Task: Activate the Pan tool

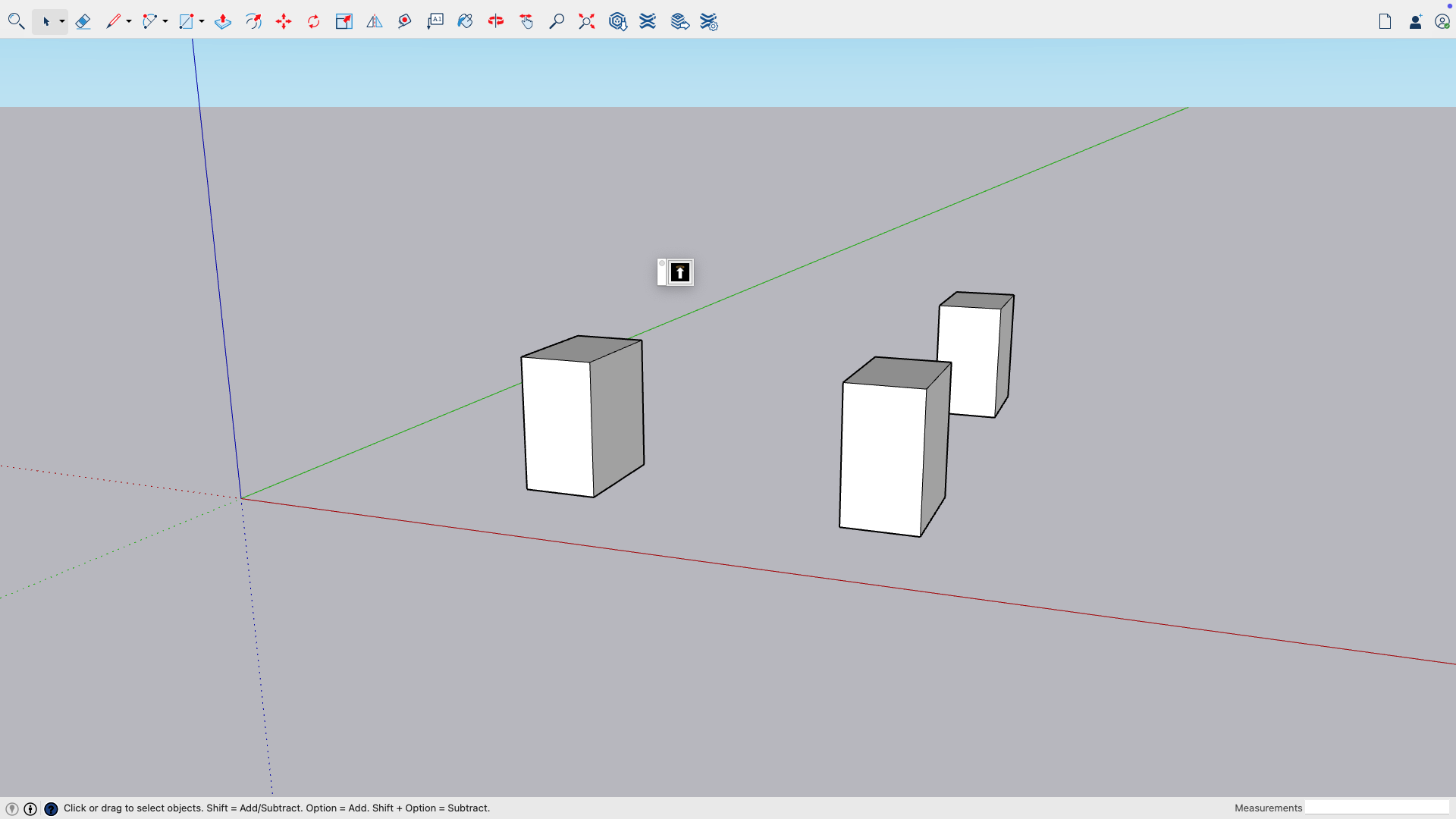Action: pos(526,21)
